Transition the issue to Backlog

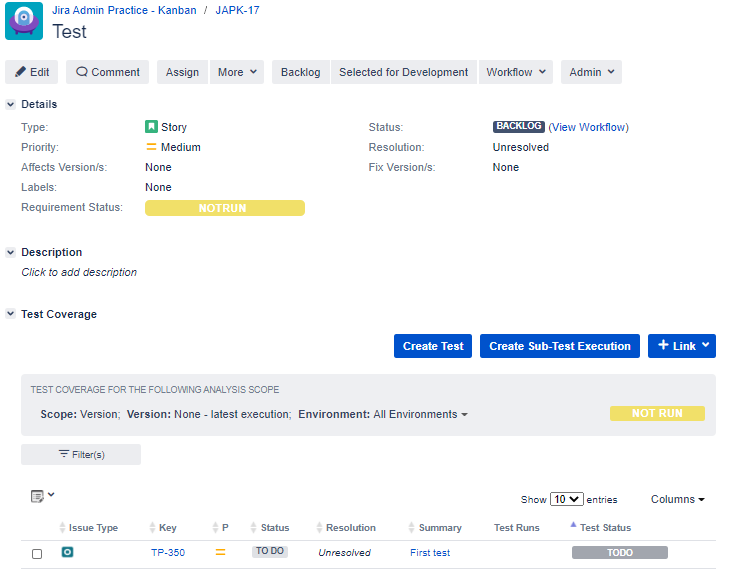click(301, 72)
